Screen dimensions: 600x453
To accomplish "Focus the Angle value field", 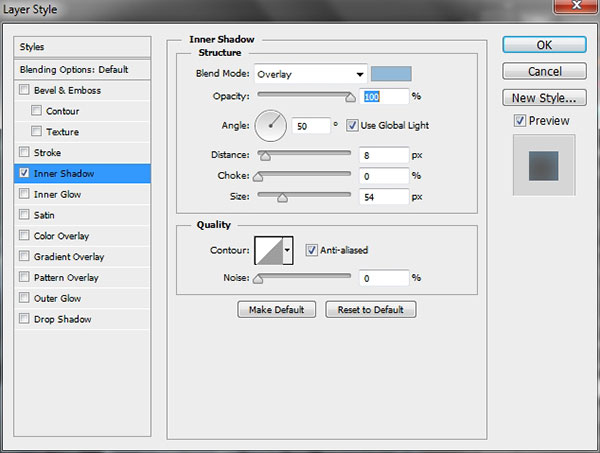I will [311, 126].
